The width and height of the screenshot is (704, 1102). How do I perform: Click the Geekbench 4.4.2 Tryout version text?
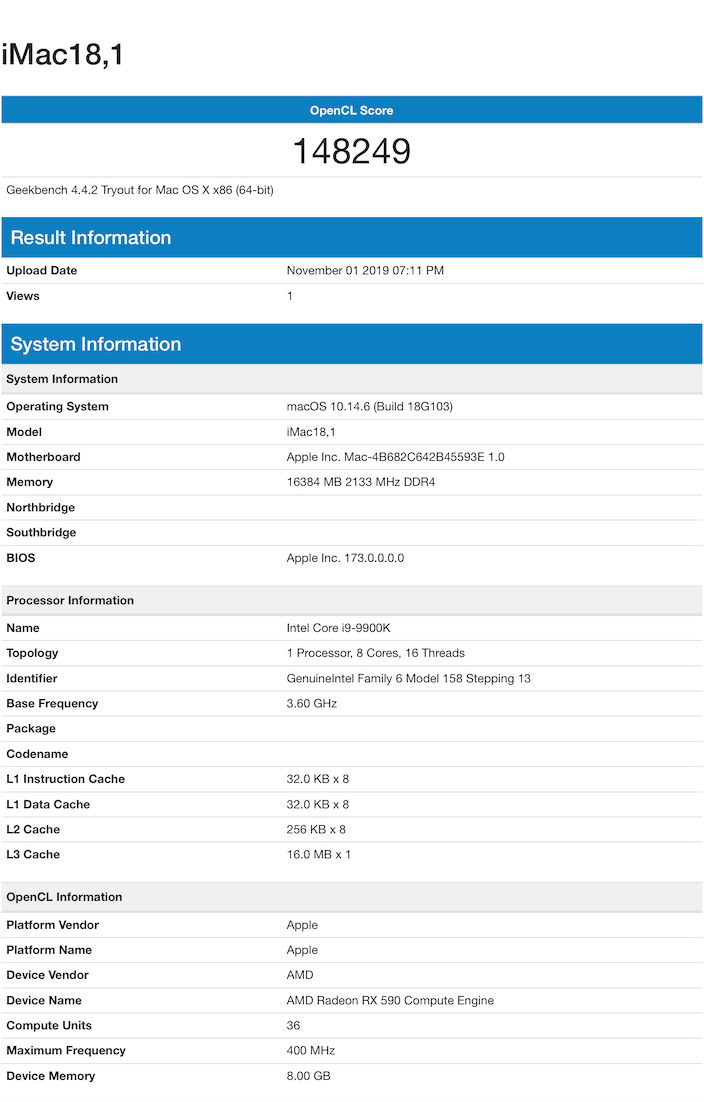click(x=140, y=190)
